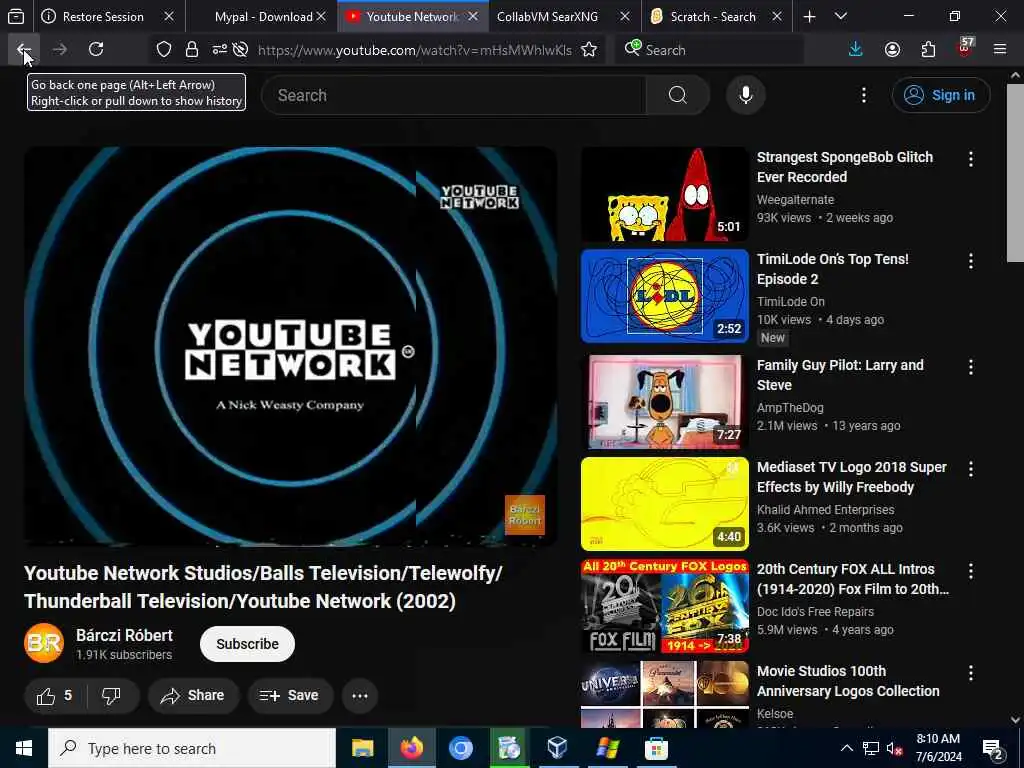This screenshot has width=1024, height=768.
Task: Open the Mediaset yellow video thumbnail
Action: coord(665,504)
